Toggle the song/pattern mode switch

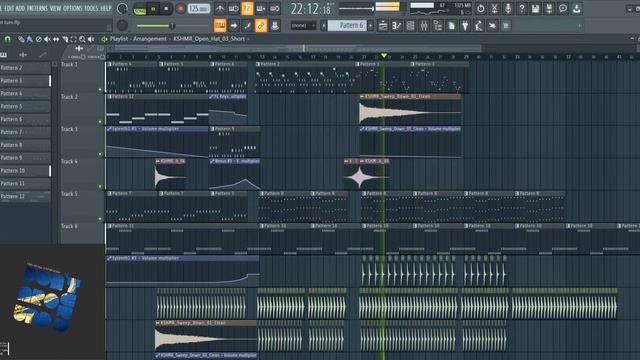tap(140, 9)
